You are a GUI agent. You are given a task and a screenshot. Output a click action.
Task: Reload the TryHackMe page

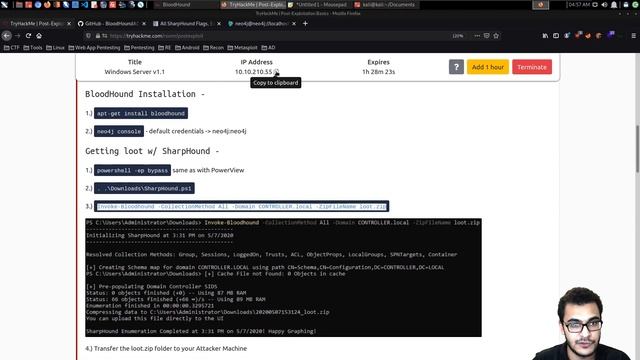pyautogui.click(x=28, y=36)
